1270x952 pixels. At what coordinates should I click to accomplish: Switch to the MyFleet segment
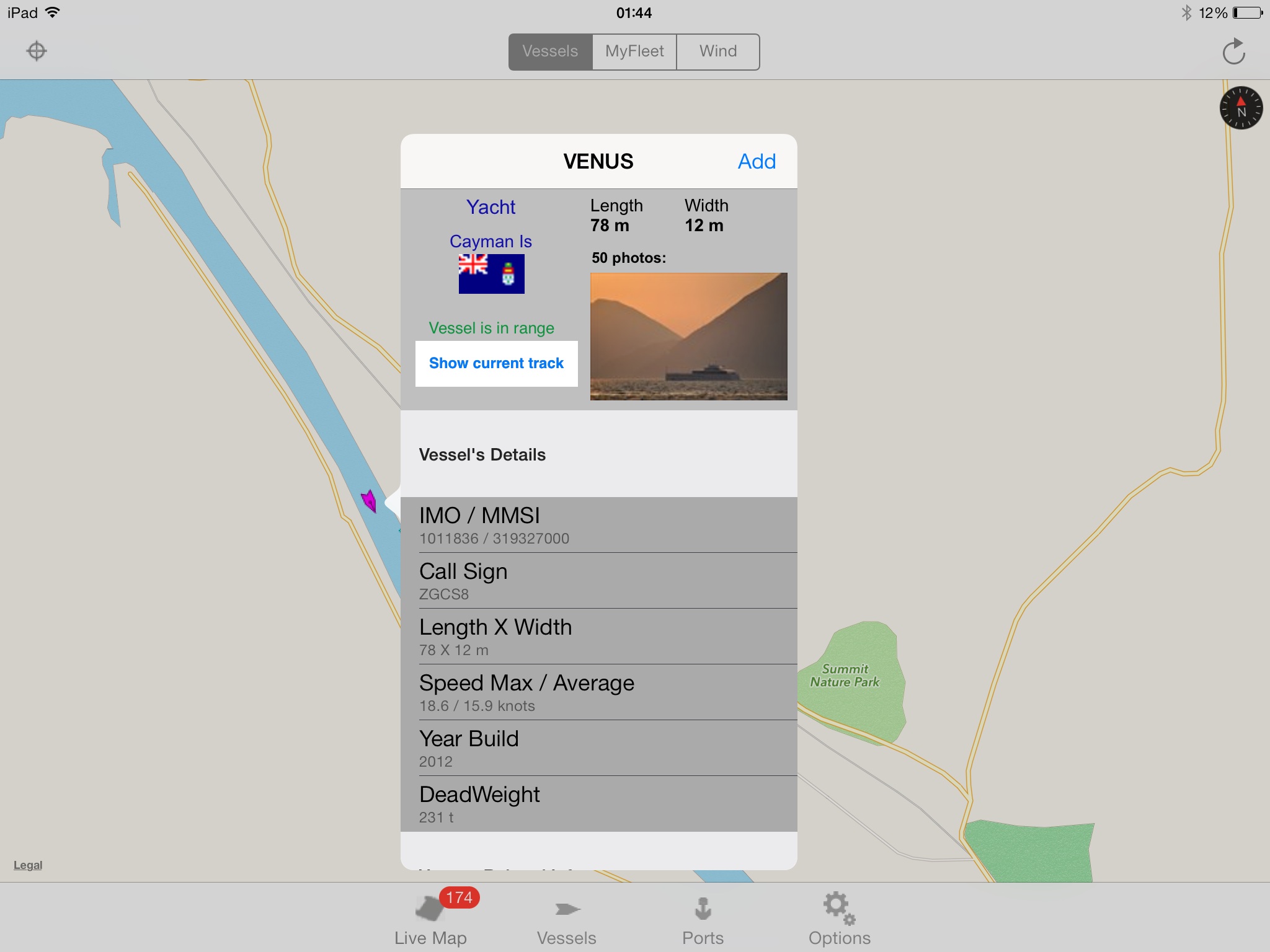pyautogui.click(x=634, y=51)
